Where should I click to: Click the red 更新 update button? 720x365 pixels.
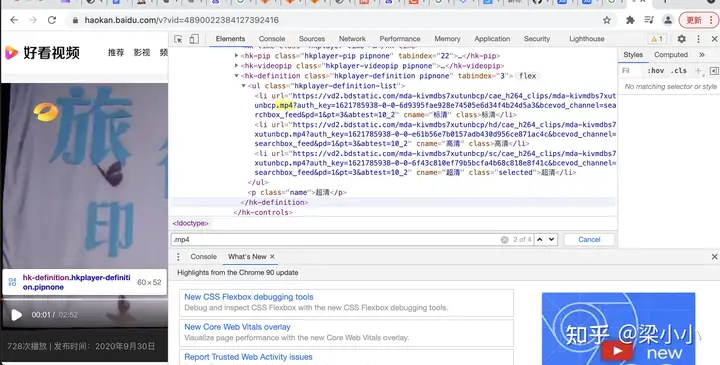pyautogui.click(x=698, y=20)
